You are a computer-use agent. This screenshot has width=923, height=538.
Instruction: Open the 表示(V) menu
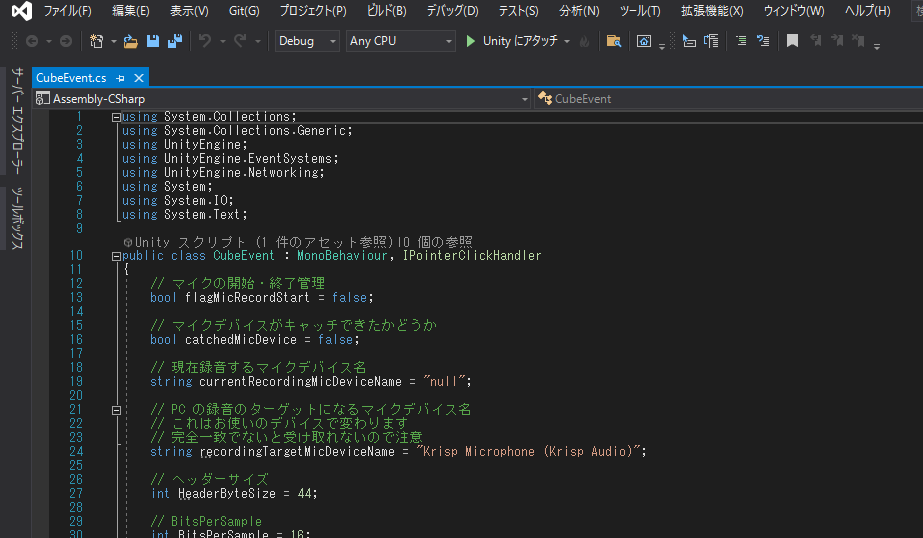click(189, 11)
